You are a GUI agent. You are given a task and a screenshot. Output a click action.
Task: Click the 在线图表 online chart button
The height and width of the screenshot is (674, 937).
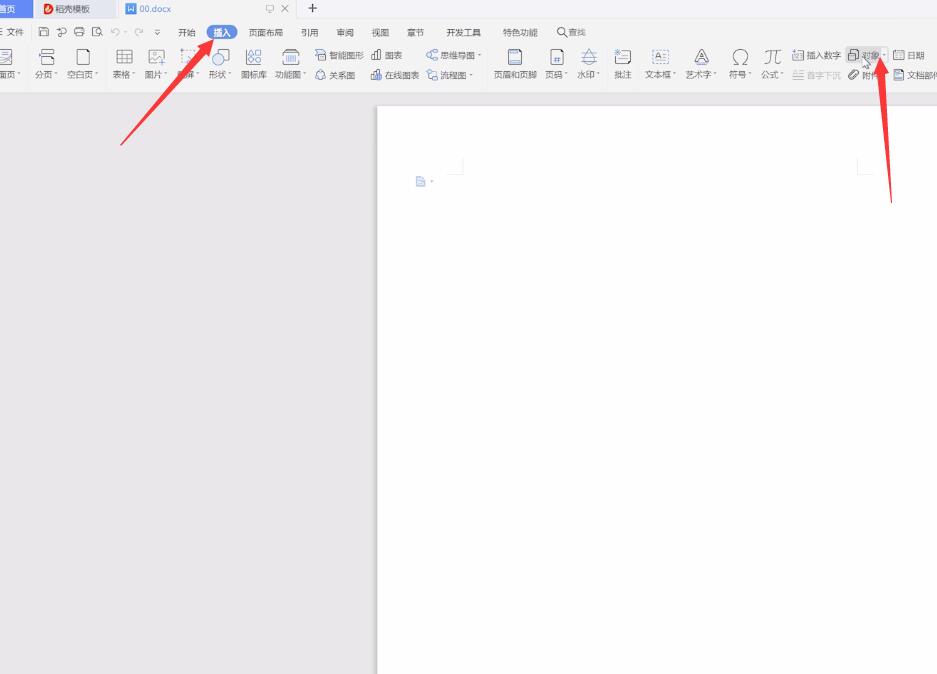[x=395, y=75]
